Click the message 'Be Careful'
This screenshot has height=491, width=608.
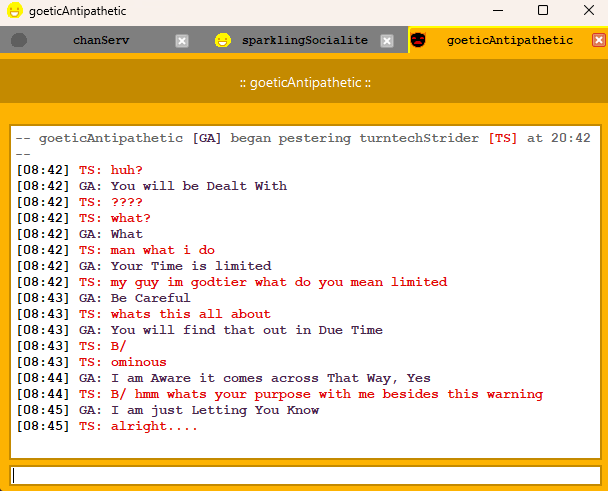150,298
